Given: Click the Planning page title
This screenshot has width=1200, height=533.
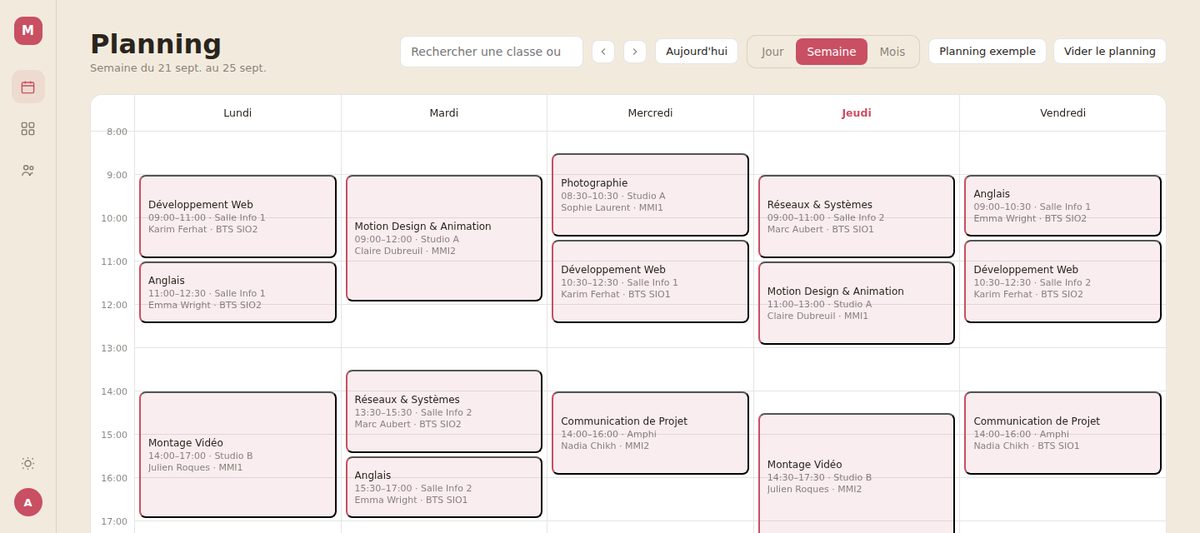Looking at the screenshot, I should pos(156,44).
